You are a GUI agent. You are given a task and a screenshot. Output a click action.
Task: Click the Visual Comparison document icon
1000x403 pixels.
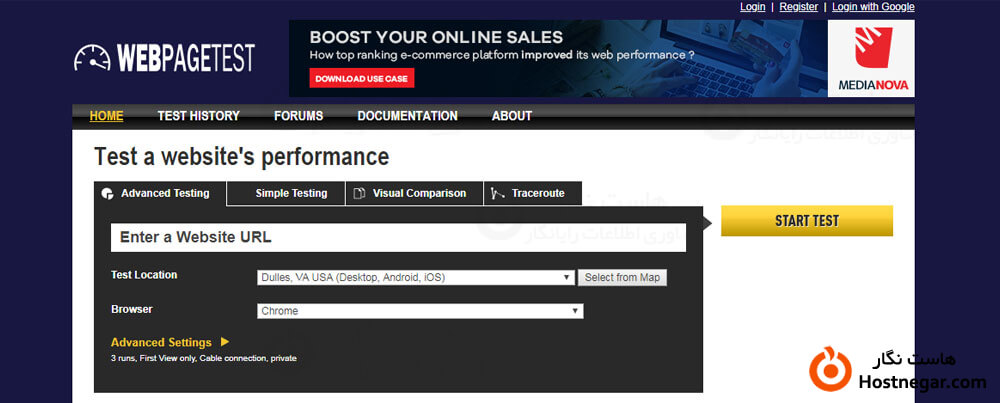tap(359, 194)
